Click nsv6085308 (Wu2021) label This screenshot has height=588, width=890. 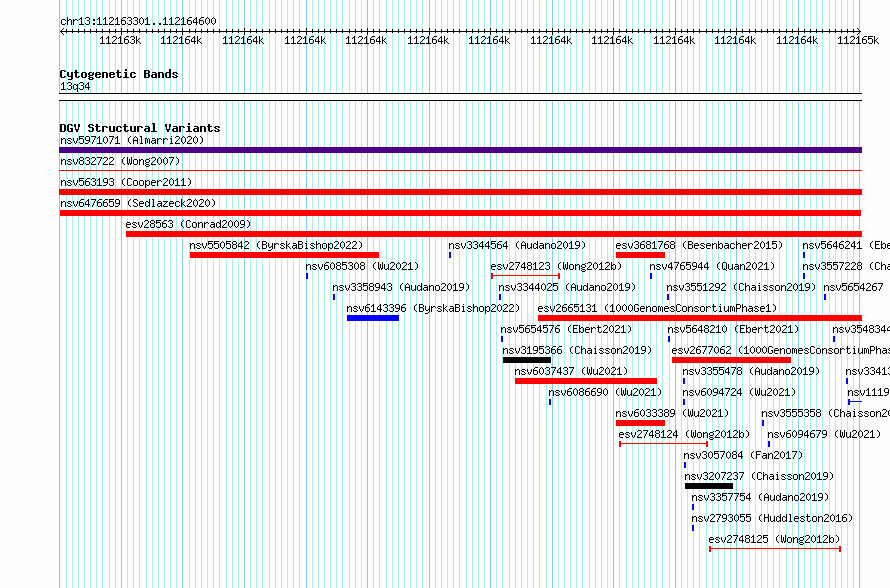tap(362, 266)
